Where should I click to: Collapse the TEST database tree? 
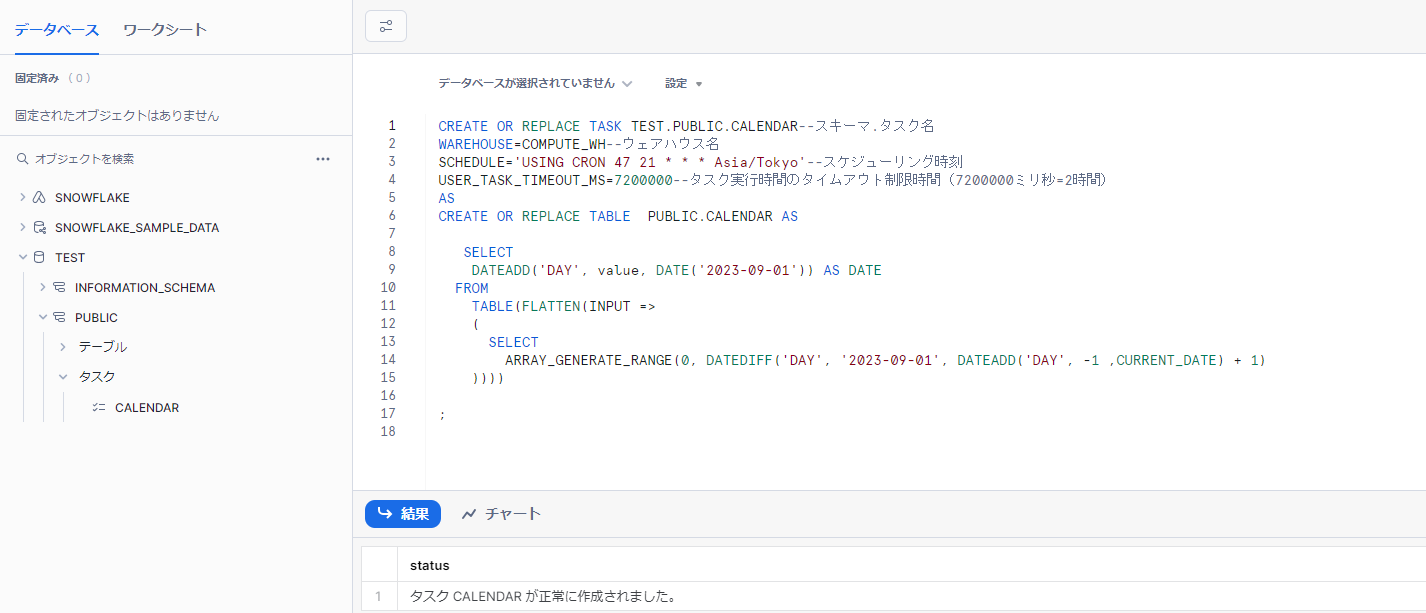[x=23, y=258]
